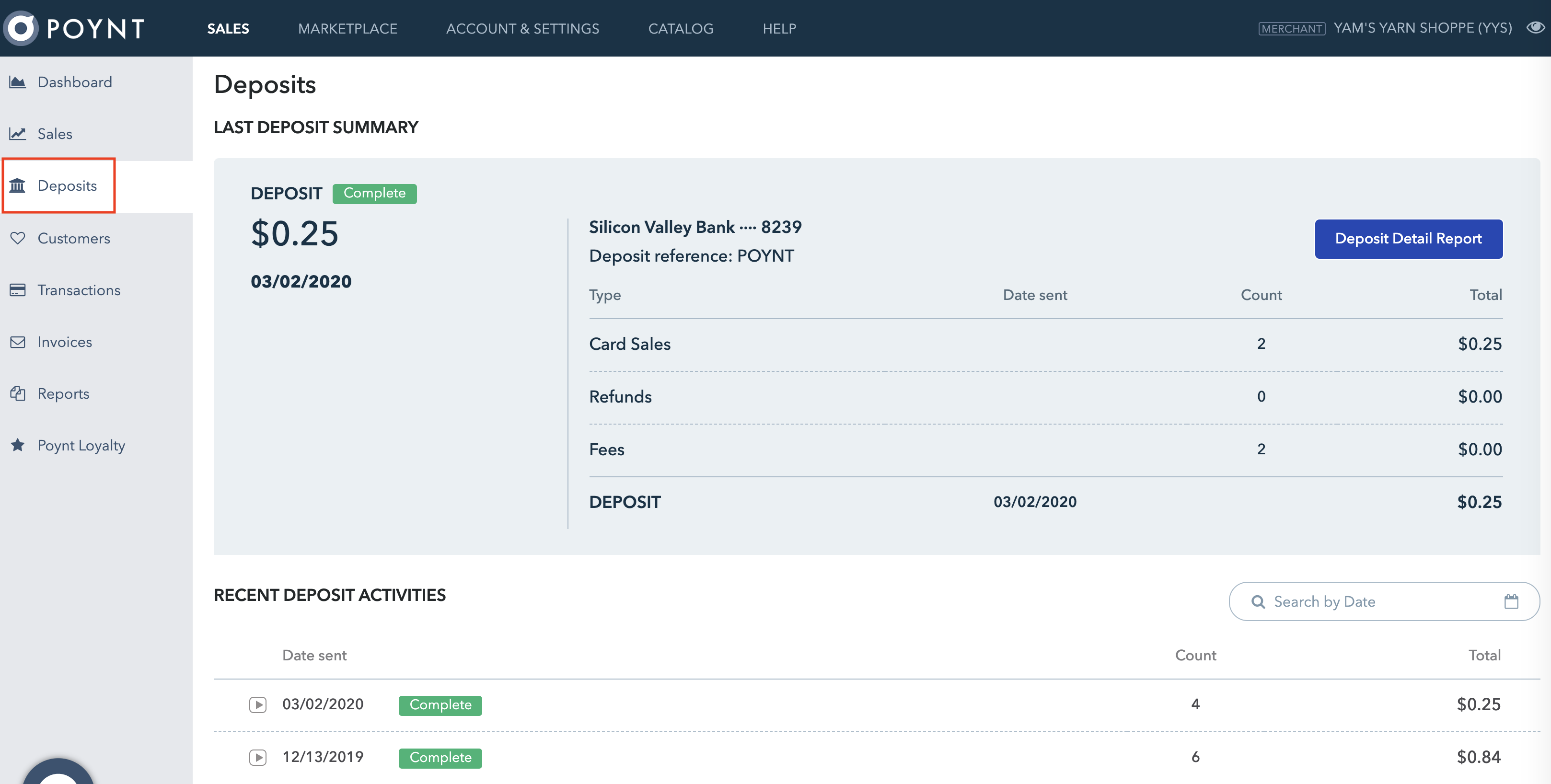
Task: Click the Refunds row label
Action: click(620, 396)
